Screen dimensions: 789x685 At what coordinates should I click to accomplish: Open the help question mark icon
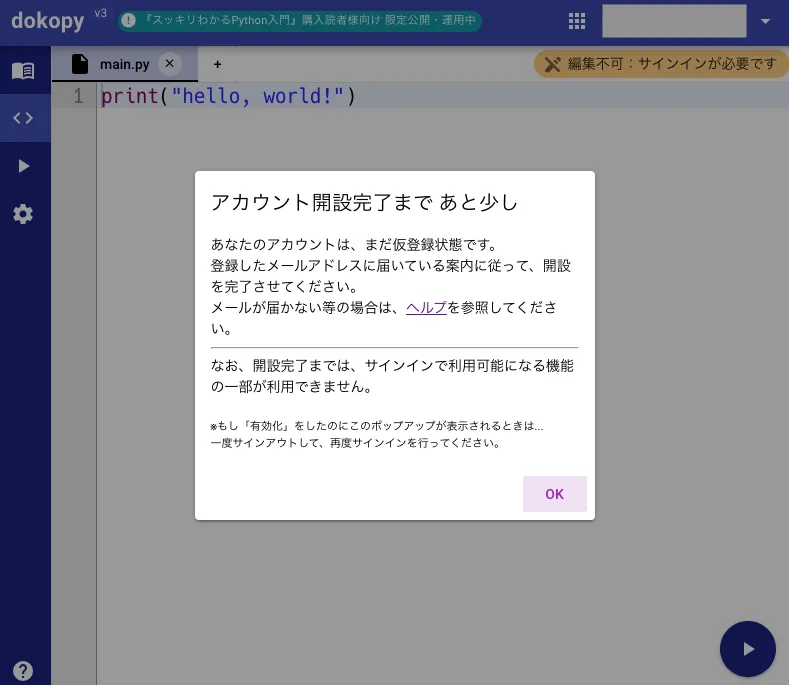[23, 670]
